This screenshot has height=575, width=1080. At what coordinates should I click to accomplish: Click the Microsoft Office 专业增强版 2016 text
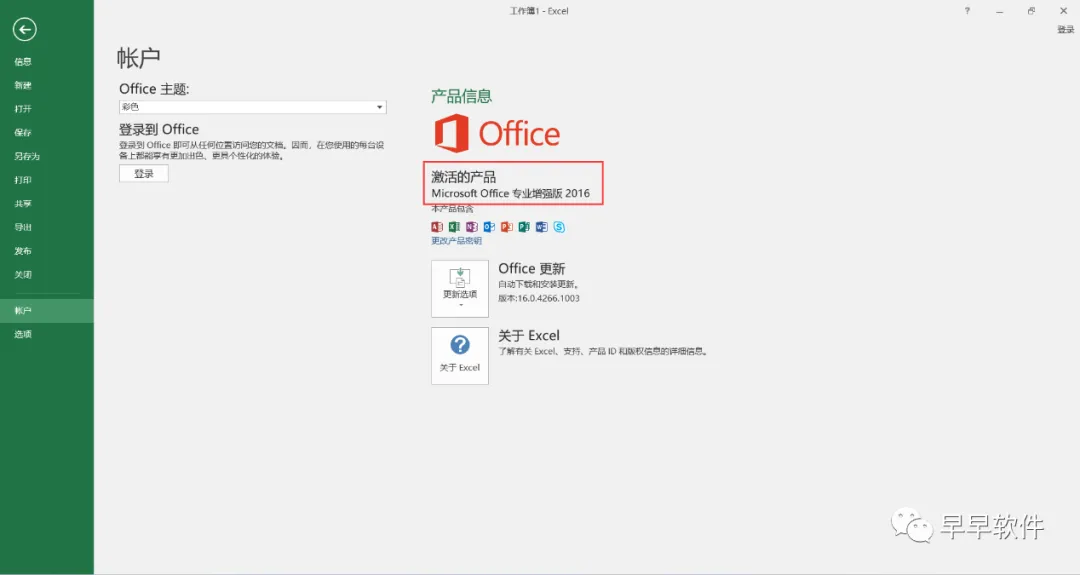tap(510, 194)
